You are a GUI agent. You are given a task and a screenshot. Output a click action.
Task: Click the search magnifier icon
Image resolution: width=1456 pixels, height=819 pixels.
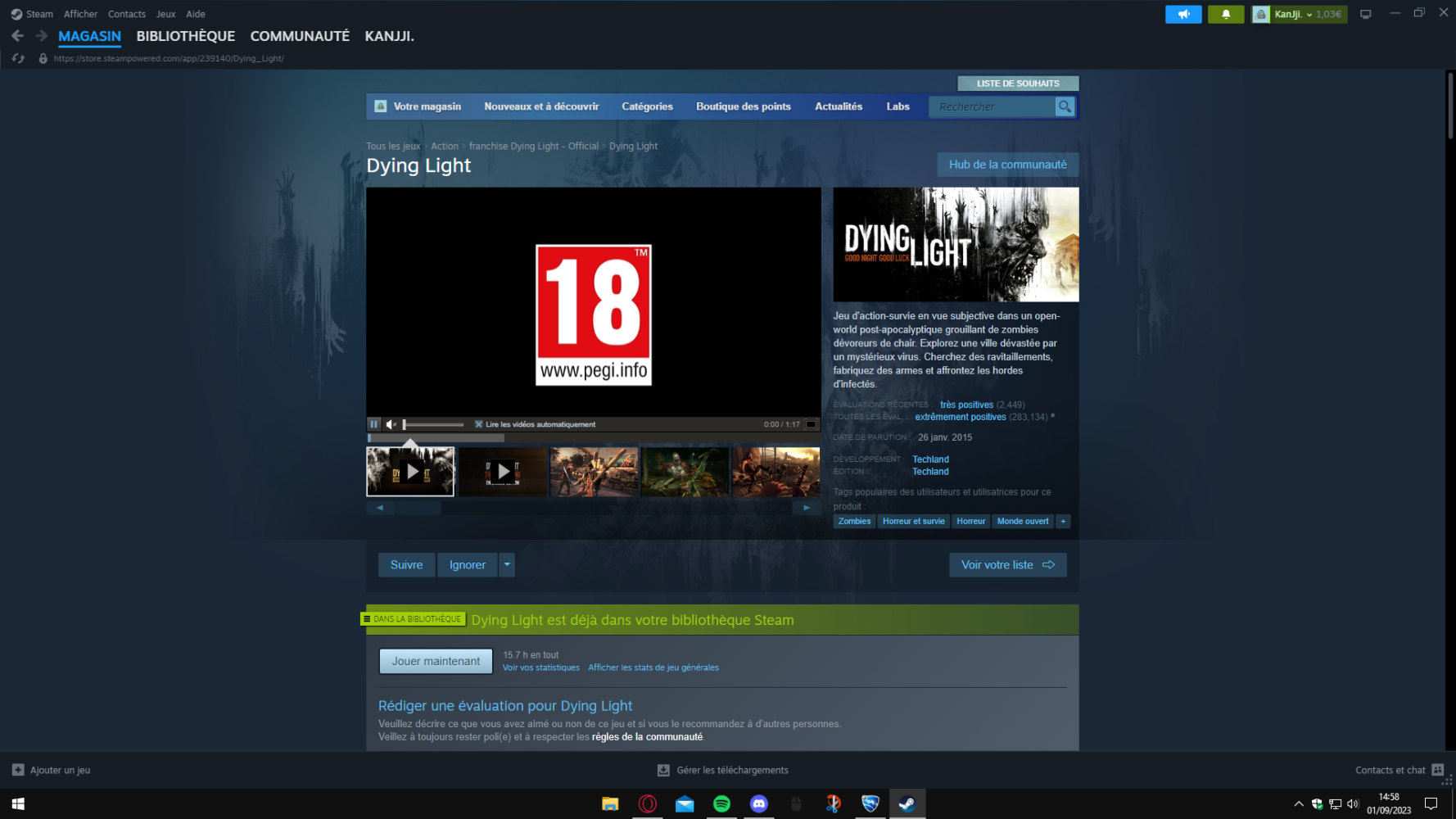(1065, 106)
